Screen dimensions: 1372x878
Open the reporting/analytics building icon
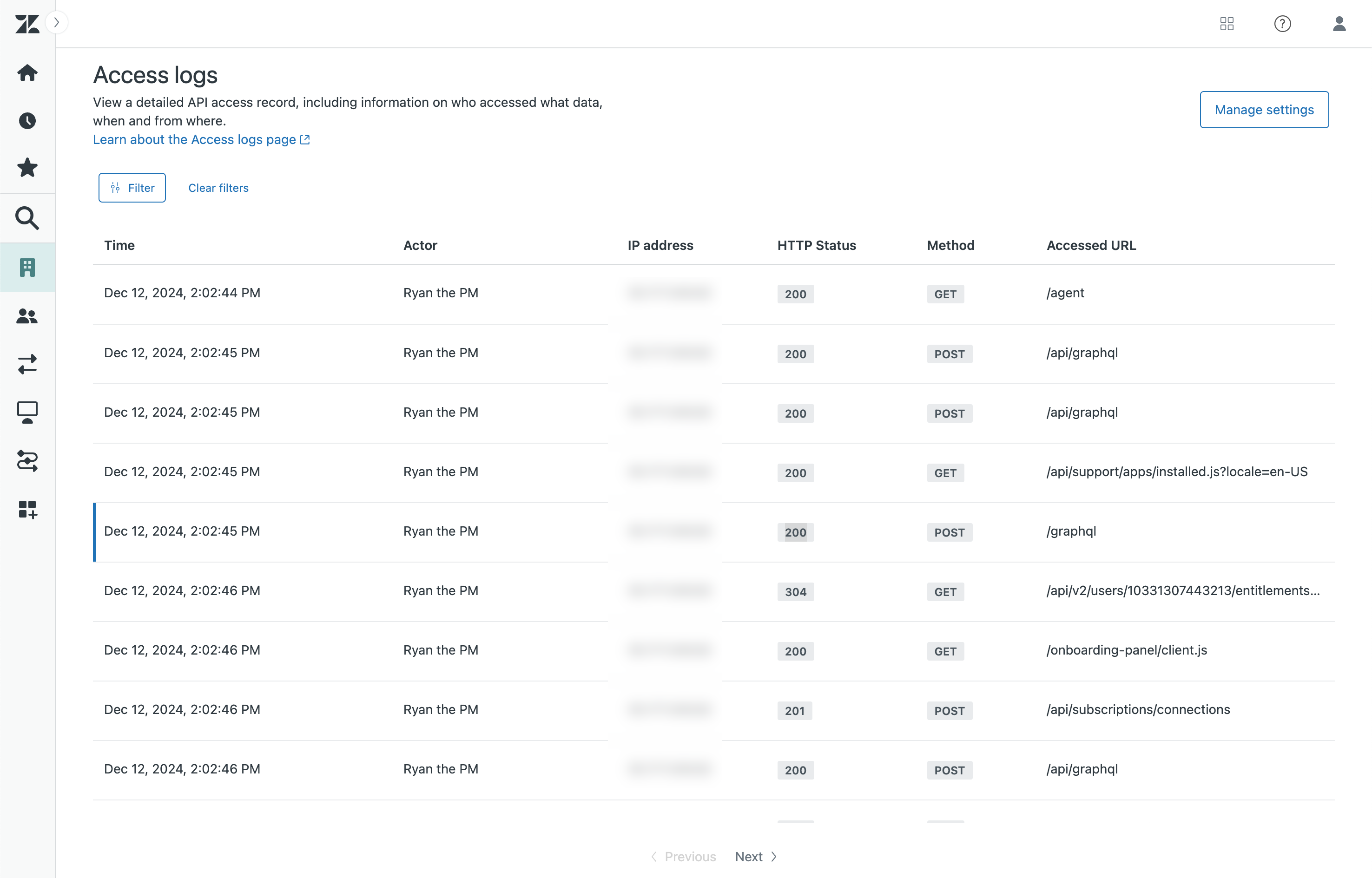[27, 267]
